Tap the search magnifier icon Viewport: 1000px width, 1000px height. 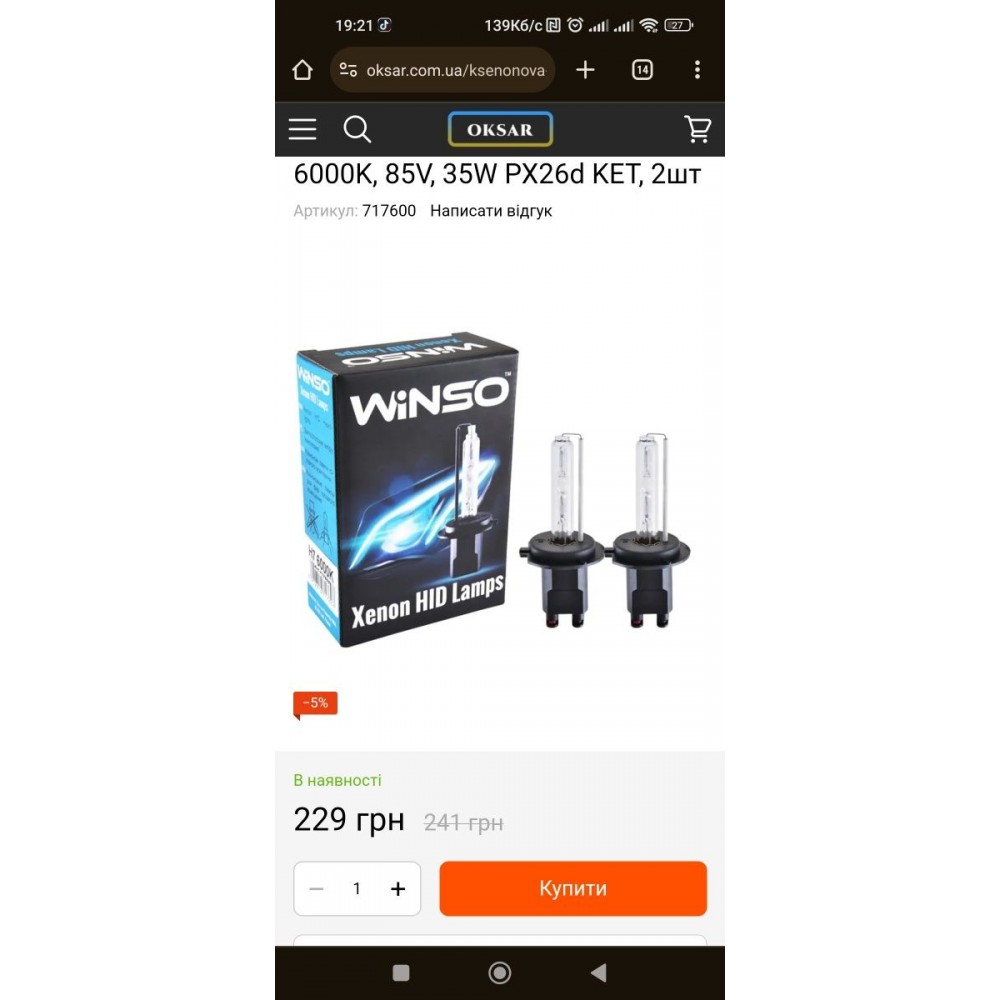[357, 129]
